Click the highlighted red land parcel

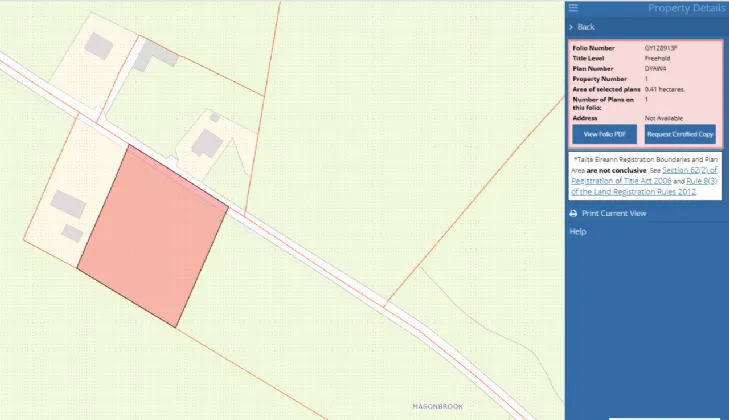pyautogui.click(x=153, y=236)
